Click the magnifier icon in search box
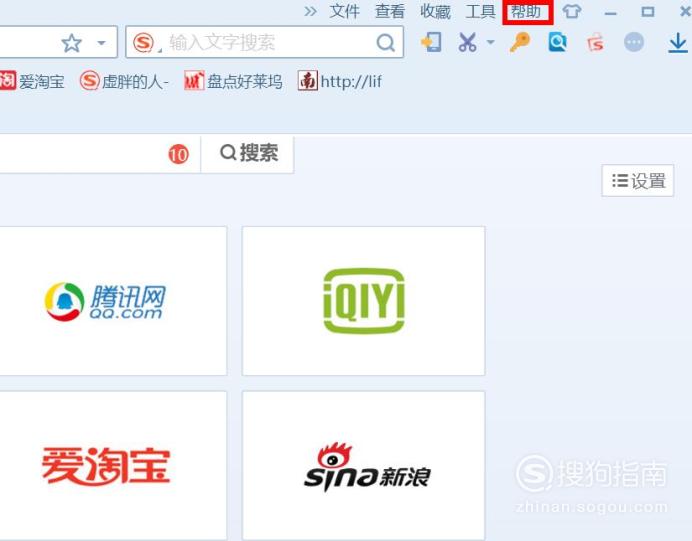Viewport: 692px width, 541px height. [x=385, y=43]
